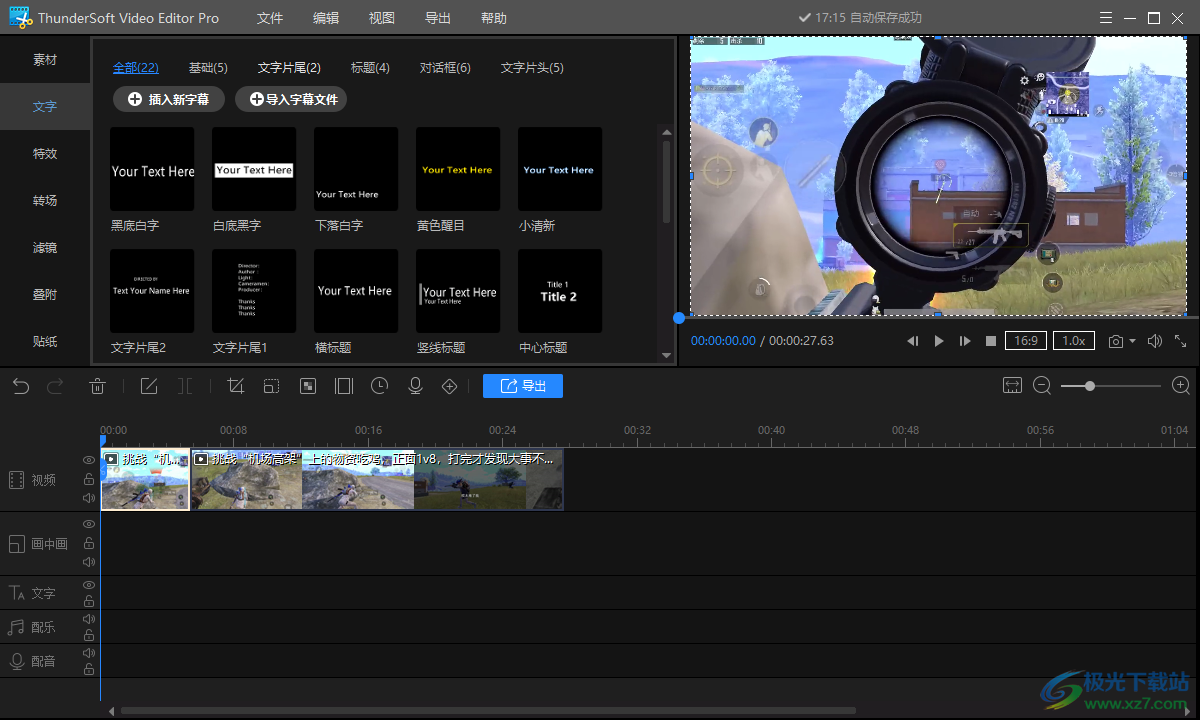Viewport: 1200px width, 720px height.
Task: Split clip at the playhead
Action: point(185,386)
